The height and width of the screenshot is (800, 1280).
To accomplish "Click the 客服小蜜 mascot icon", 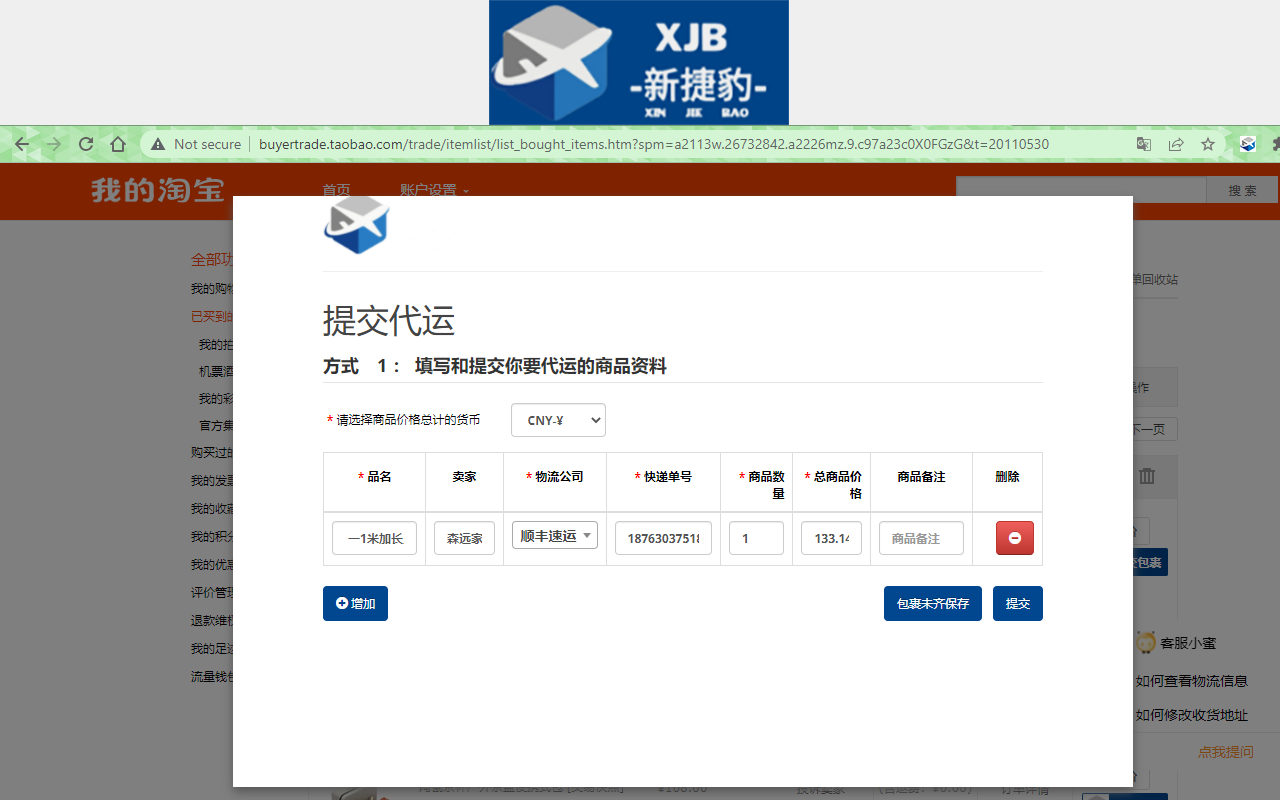I will coord(1145,643).
